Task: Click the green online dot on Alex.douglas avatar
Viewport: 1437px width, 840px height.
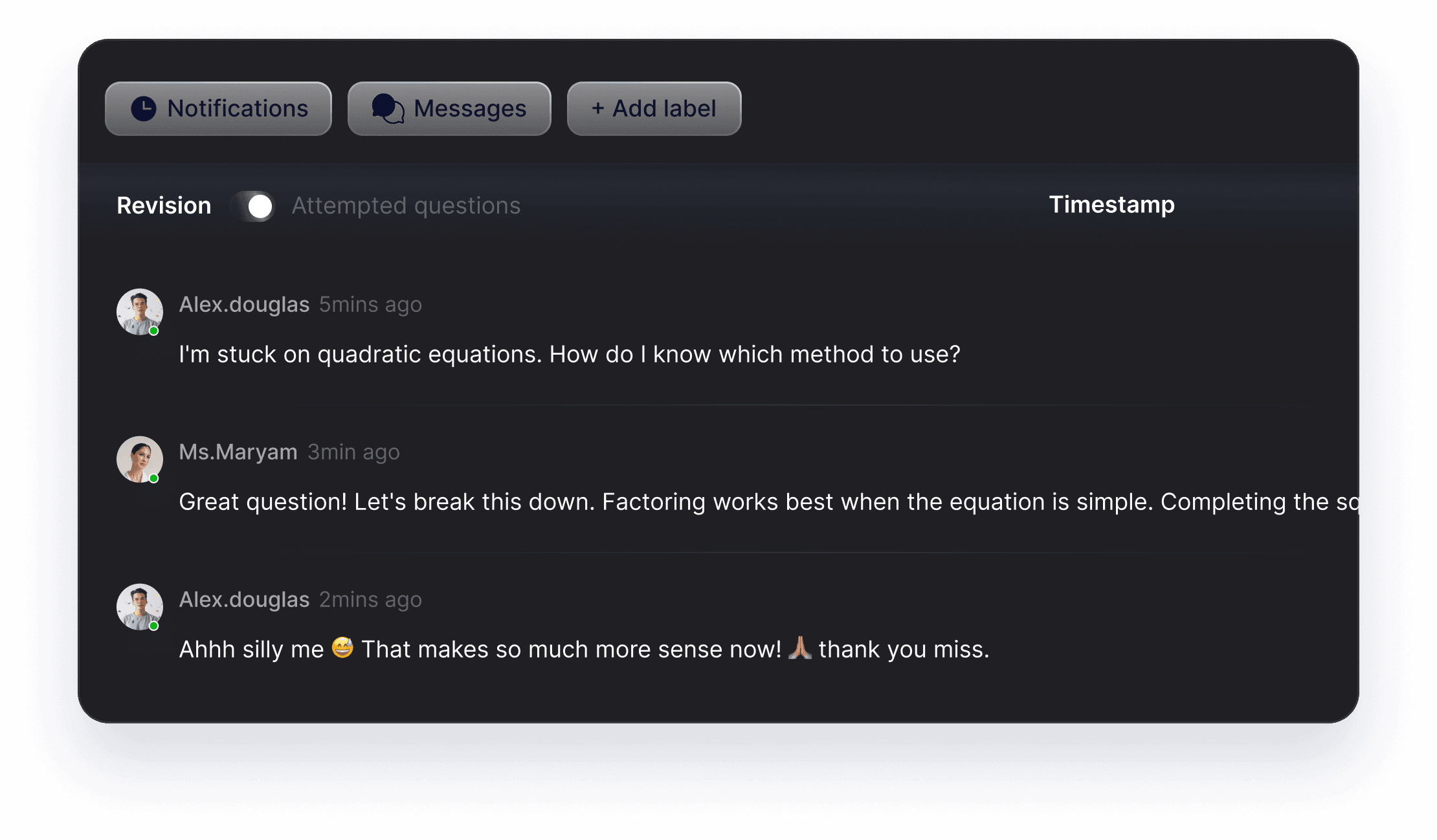Action: (x=155, y=331)
